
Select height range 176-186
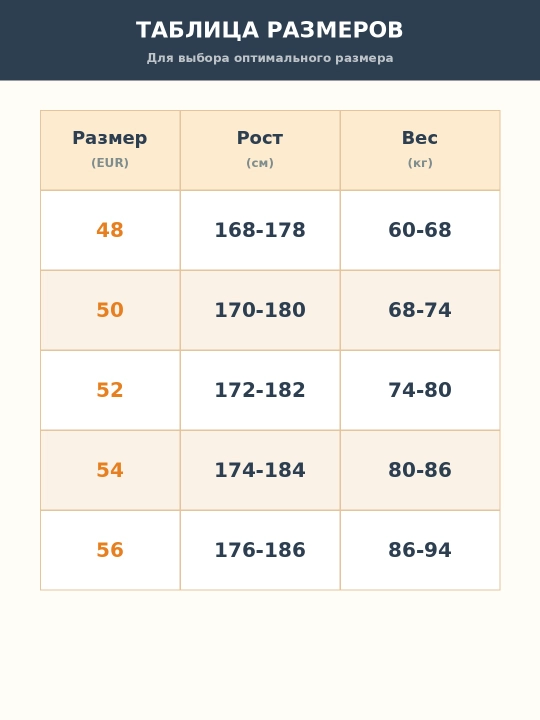click(260, 550)
